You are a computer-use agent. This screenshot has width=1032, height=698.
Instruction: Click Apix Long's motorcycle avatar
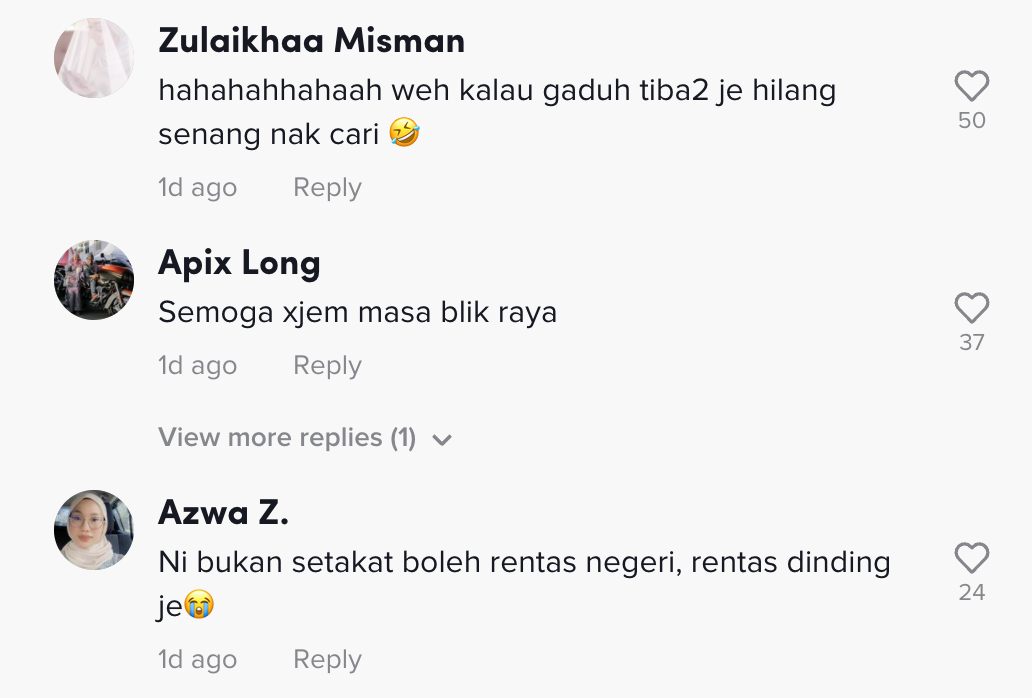pyautogui.click(x=94, y=280)
